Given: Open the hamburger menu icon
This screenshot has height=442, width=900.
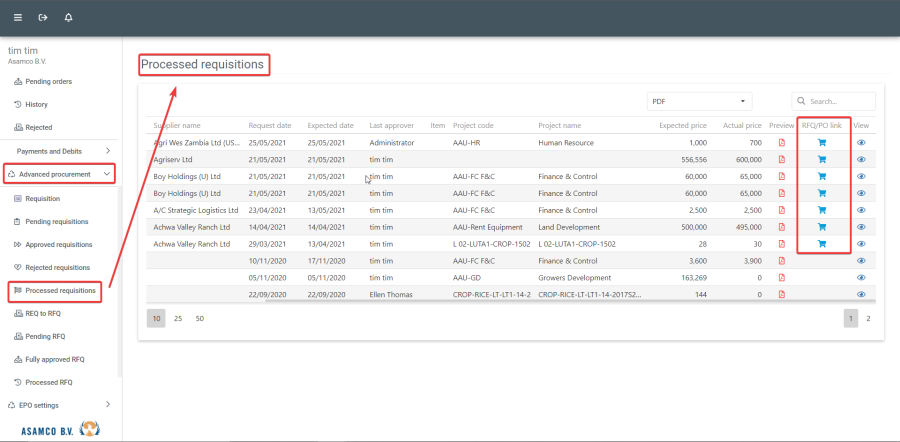Looking at the screenshot, I should pyautogui.click(x=17, y=18).
